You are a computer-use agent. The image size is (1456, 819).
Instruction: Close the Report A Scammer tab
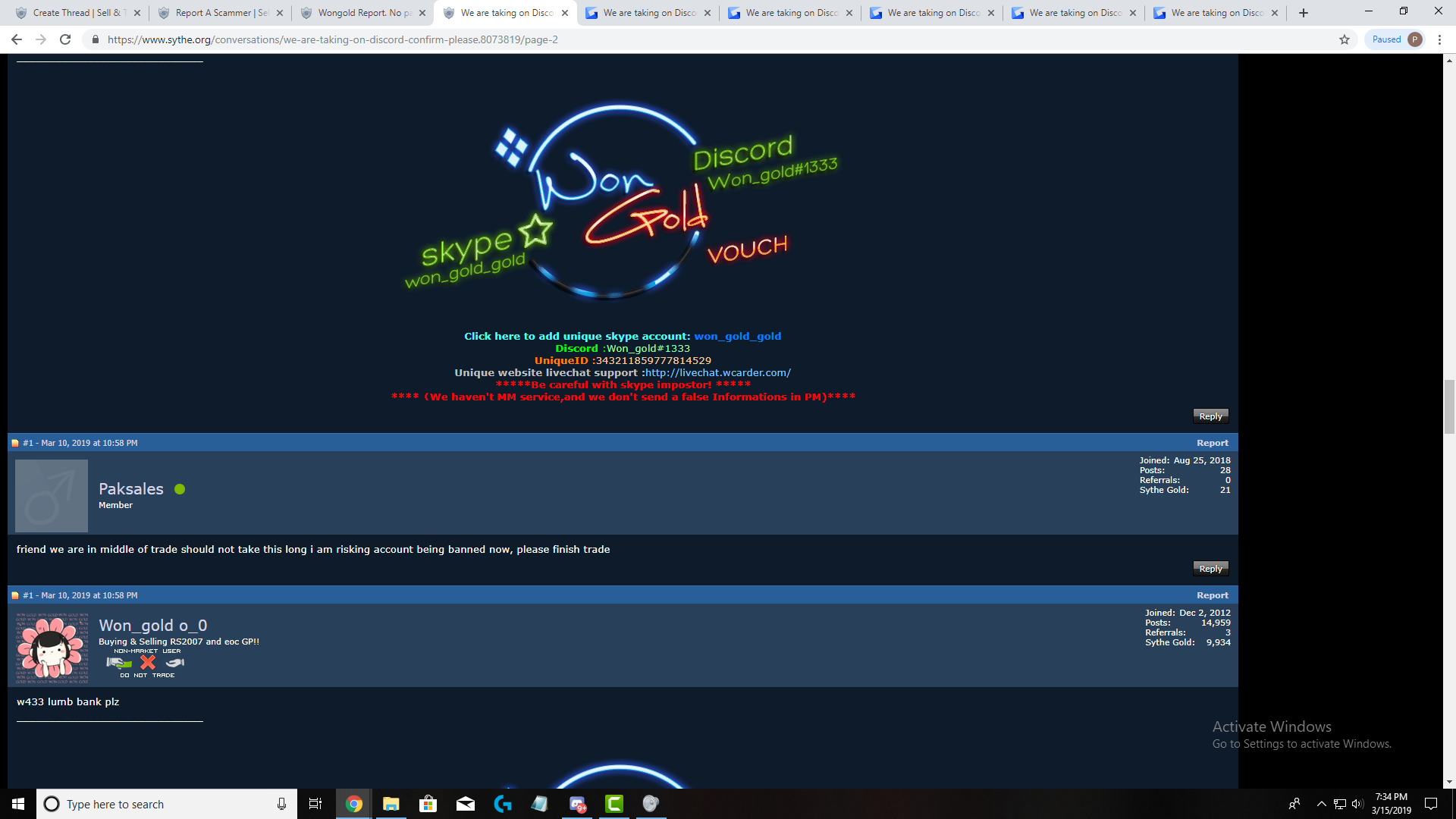280,13
